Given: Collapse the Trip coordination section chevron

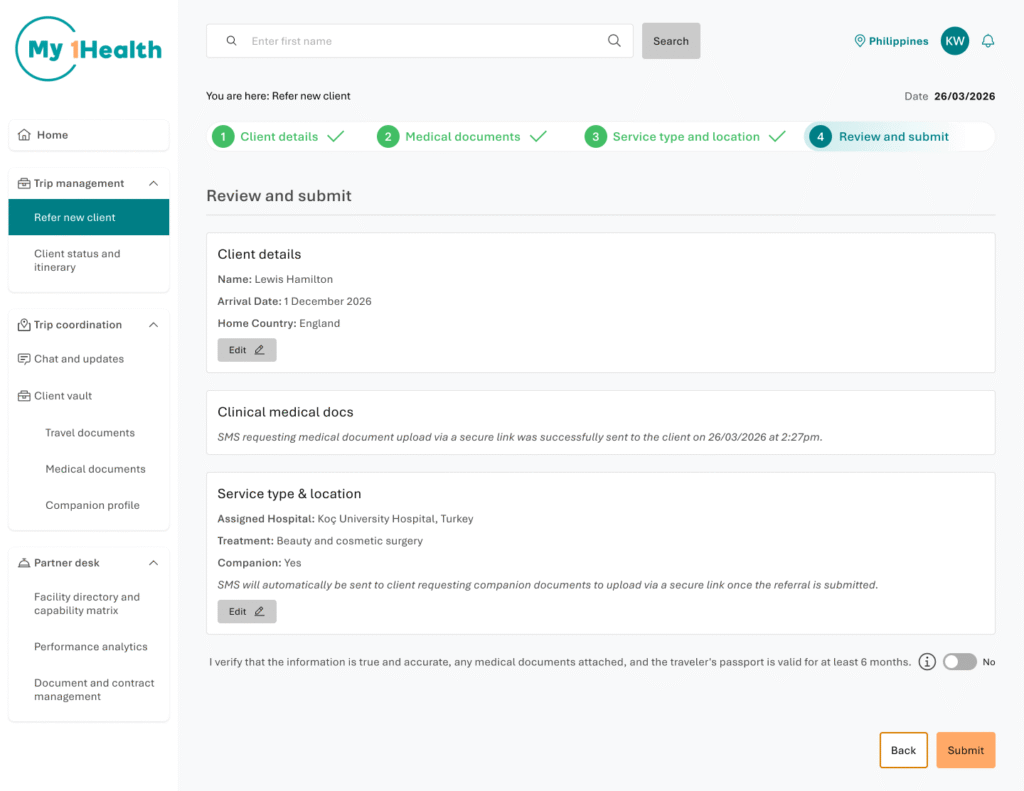Looking at the screenshot, I should click(153, 325).
